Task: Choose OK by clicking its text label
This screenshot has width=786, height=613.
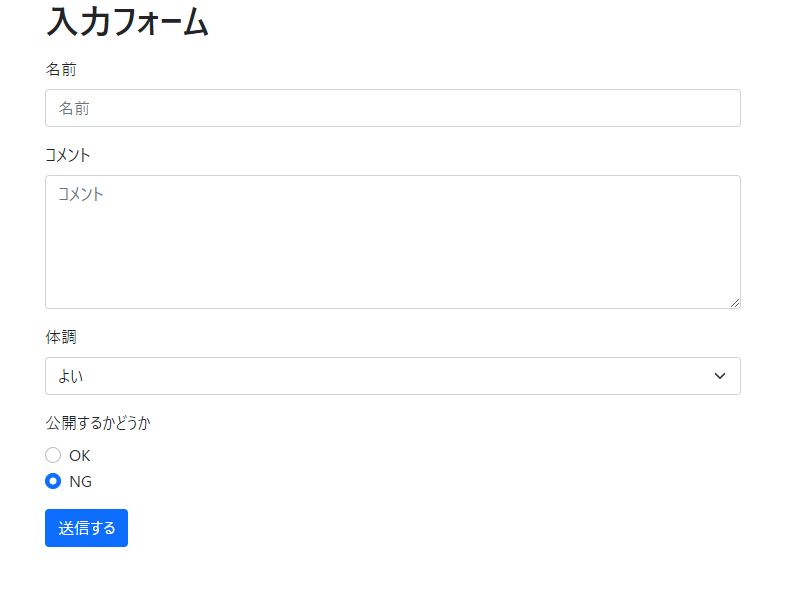Action: click(x=80, y=456)
